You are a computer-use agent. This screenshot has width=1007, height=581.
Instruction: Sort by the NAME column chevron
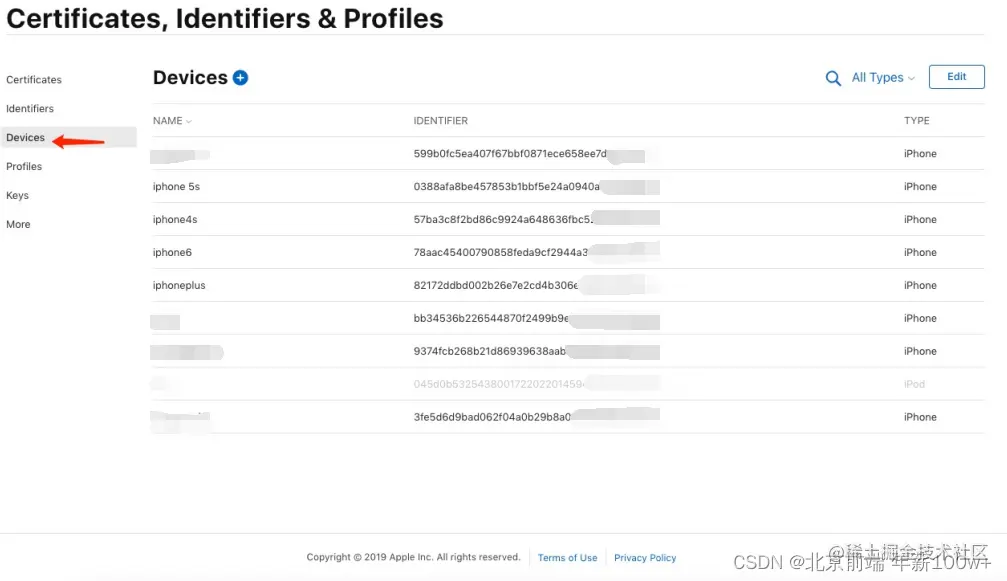(x=189, y=121)
